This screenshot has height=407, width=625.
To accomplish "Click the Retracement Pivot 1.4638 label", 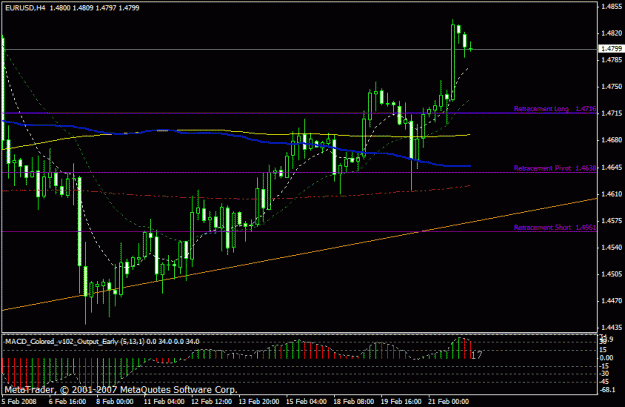I will pos(555,168).
